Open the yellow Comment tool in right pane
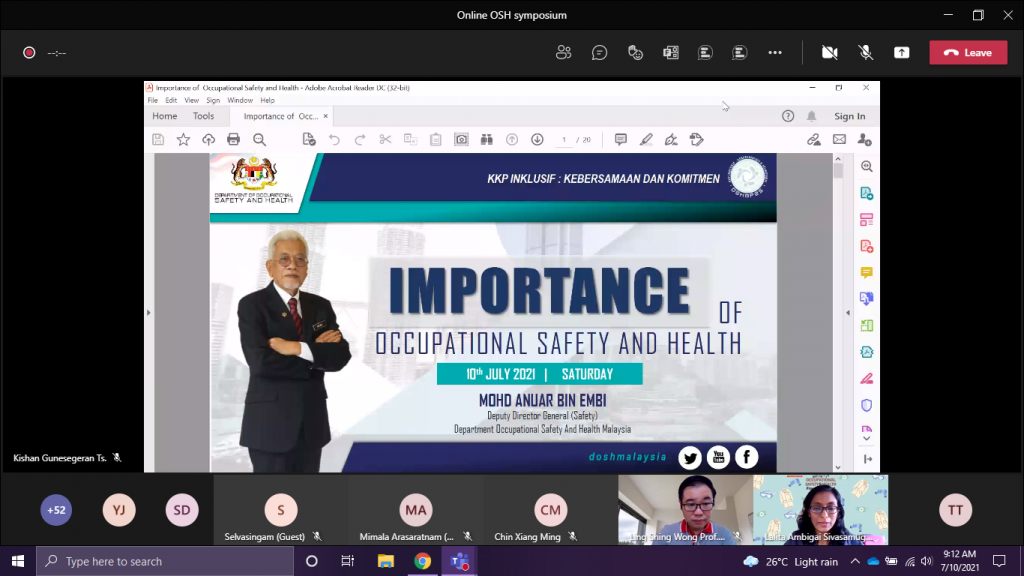The height and width of the screenshot is (576, 1024). 867,272
